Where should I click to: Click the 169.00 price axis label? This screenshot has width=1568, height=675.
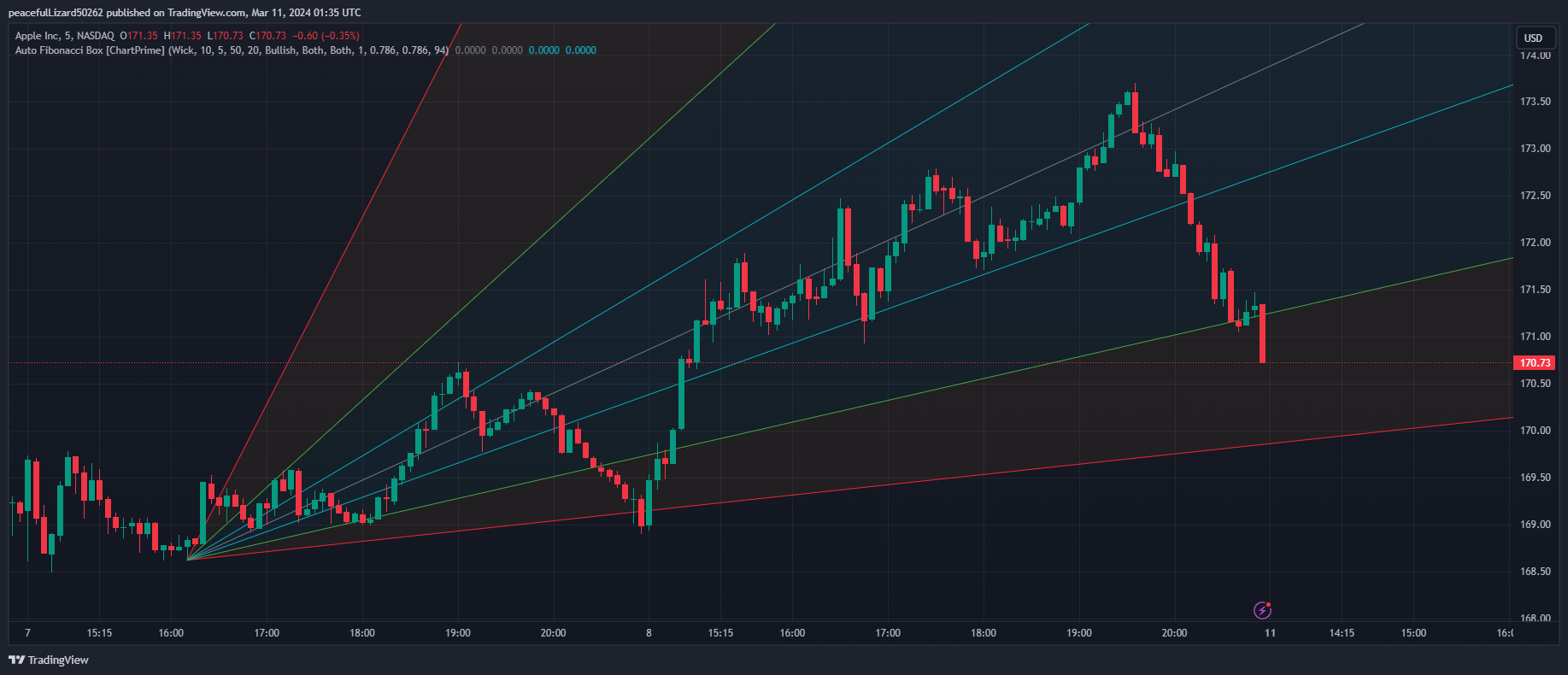(x=1536, y=525)
